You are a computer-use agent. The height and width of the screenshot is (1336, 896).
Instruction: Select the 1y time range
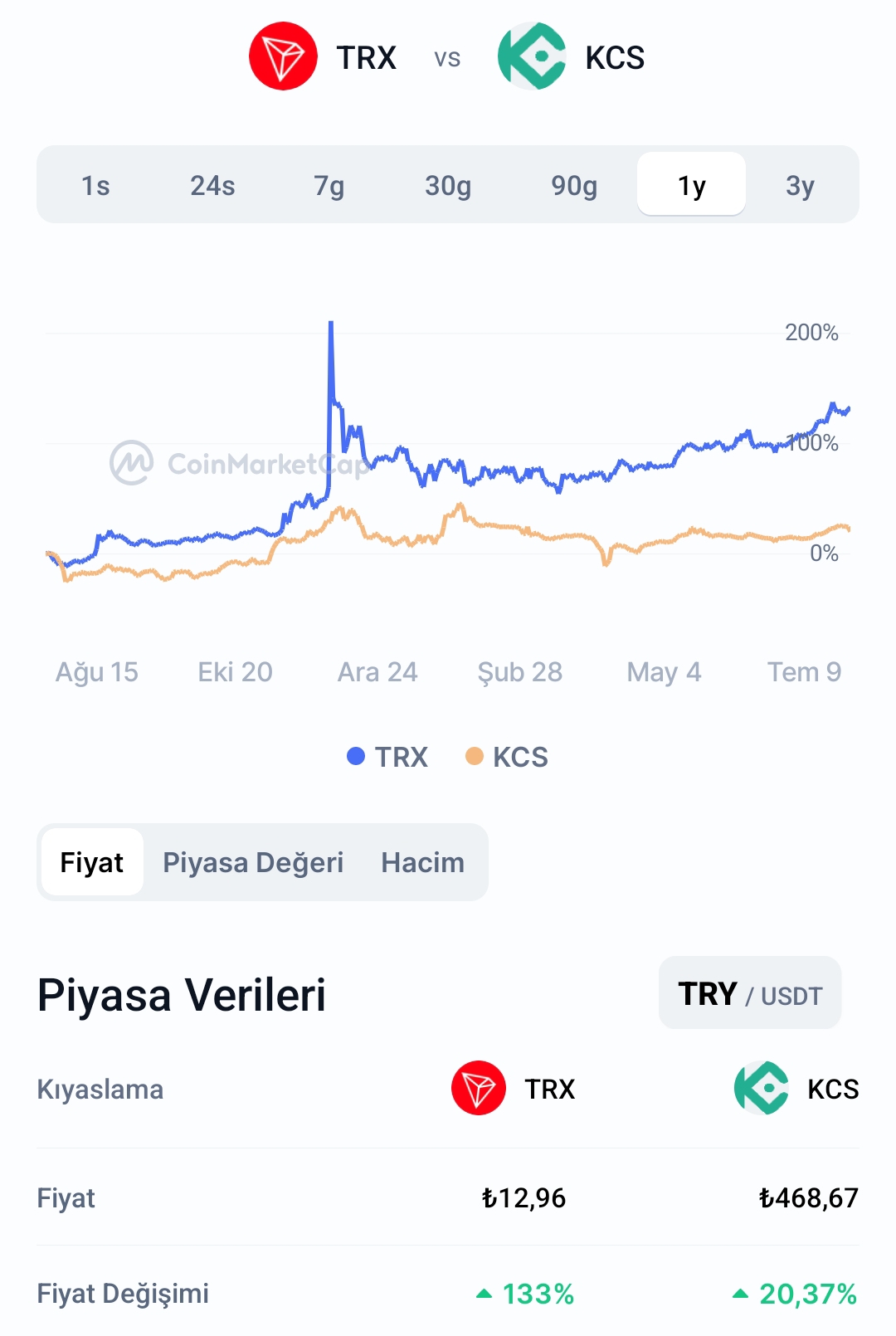pos(691,184)
